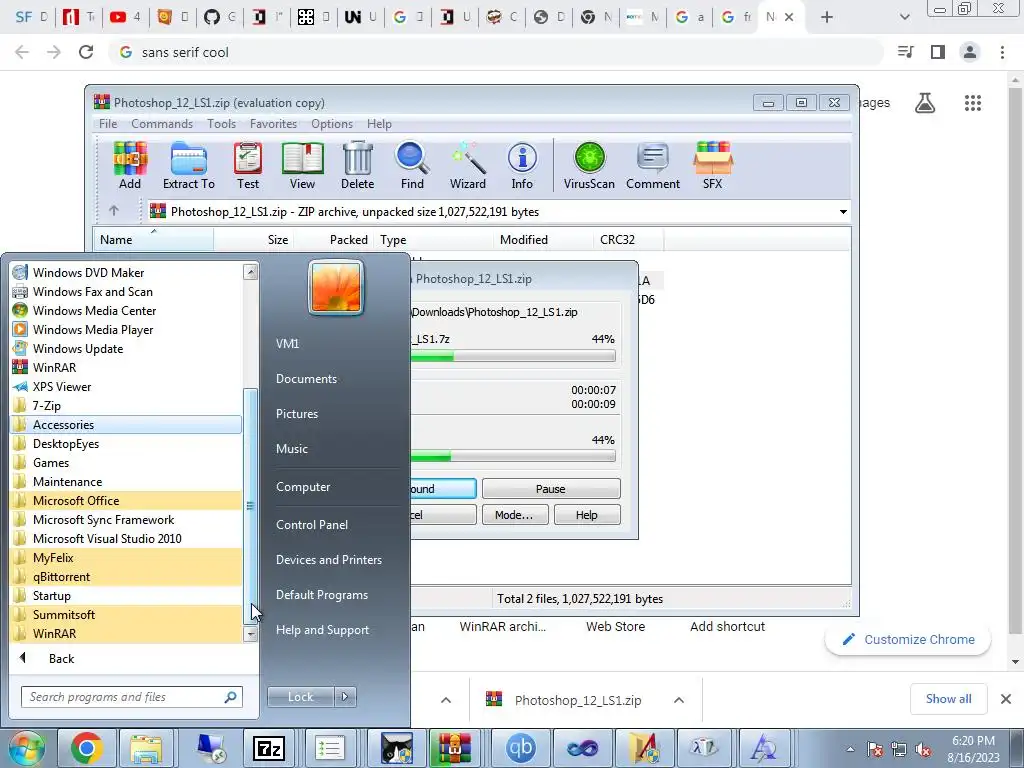Start VirusScan on the archive

point(589,166)
